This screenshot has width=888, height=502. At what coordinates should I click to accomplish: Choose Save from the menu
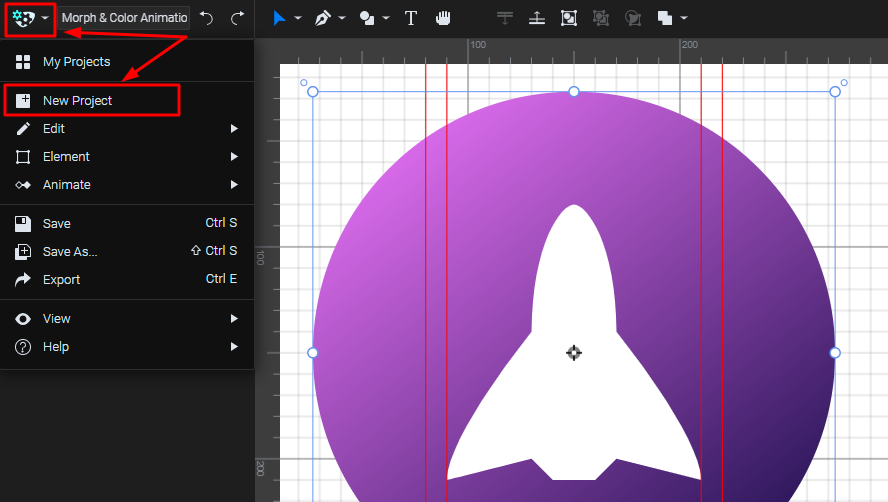(x=127, y=223)
